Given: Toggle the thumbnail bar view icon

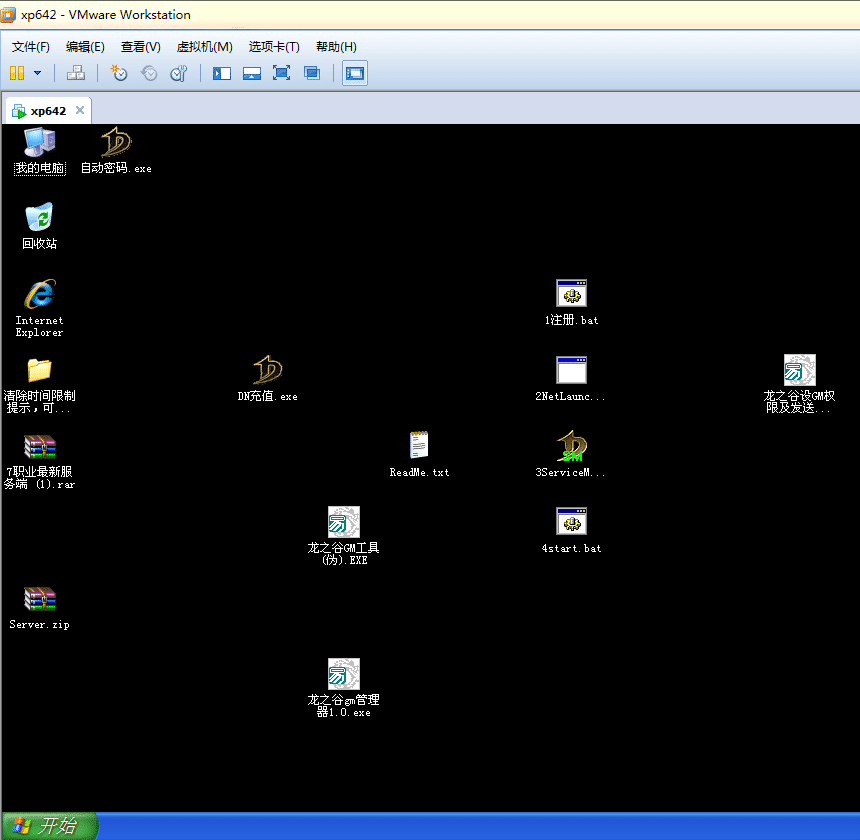Looking at the screenshot, I should coord(252,73).
